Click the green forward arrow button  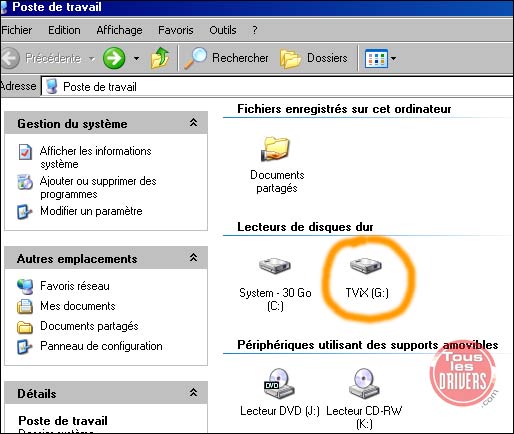tap(114, 58)
